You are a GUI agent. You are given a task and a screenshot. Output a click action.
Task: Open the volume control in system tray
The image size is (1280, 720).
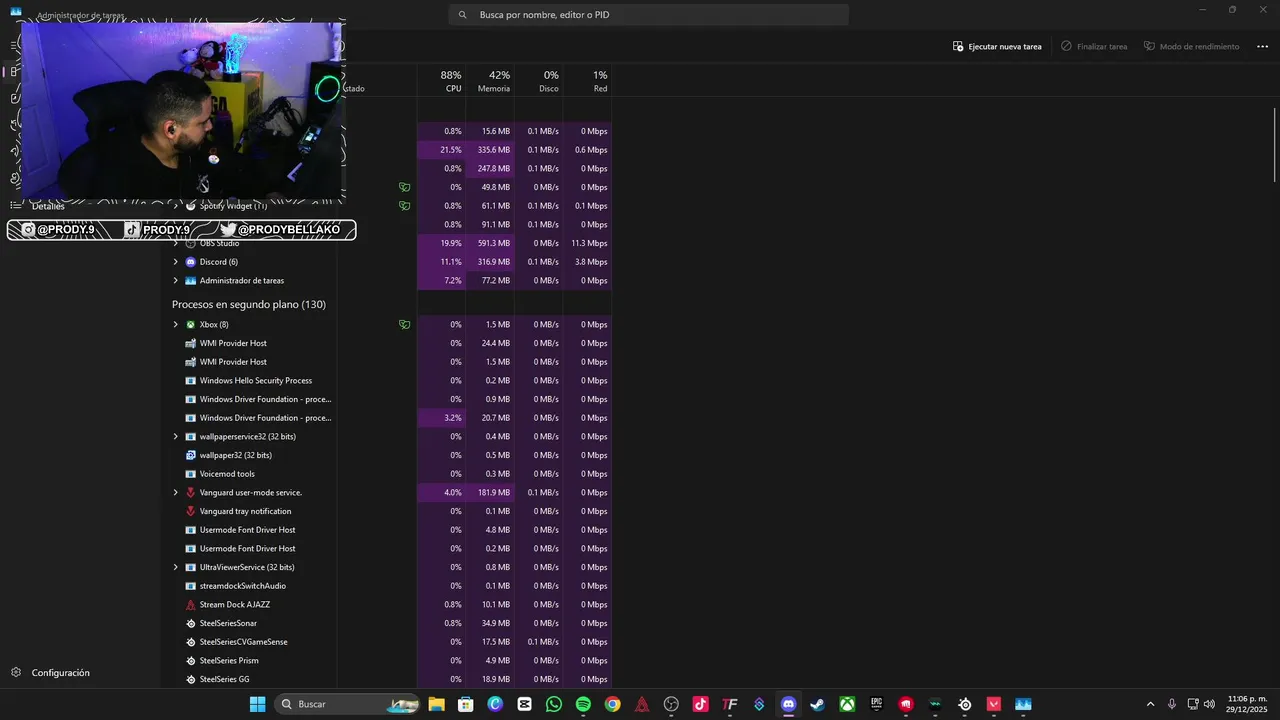(1209, 704)
